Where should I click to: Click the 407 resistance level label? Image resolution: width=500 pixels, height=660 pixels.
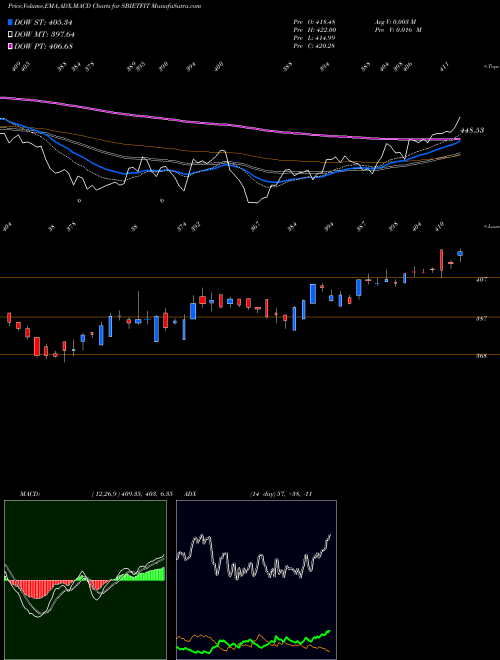click(x=481, y=279)
